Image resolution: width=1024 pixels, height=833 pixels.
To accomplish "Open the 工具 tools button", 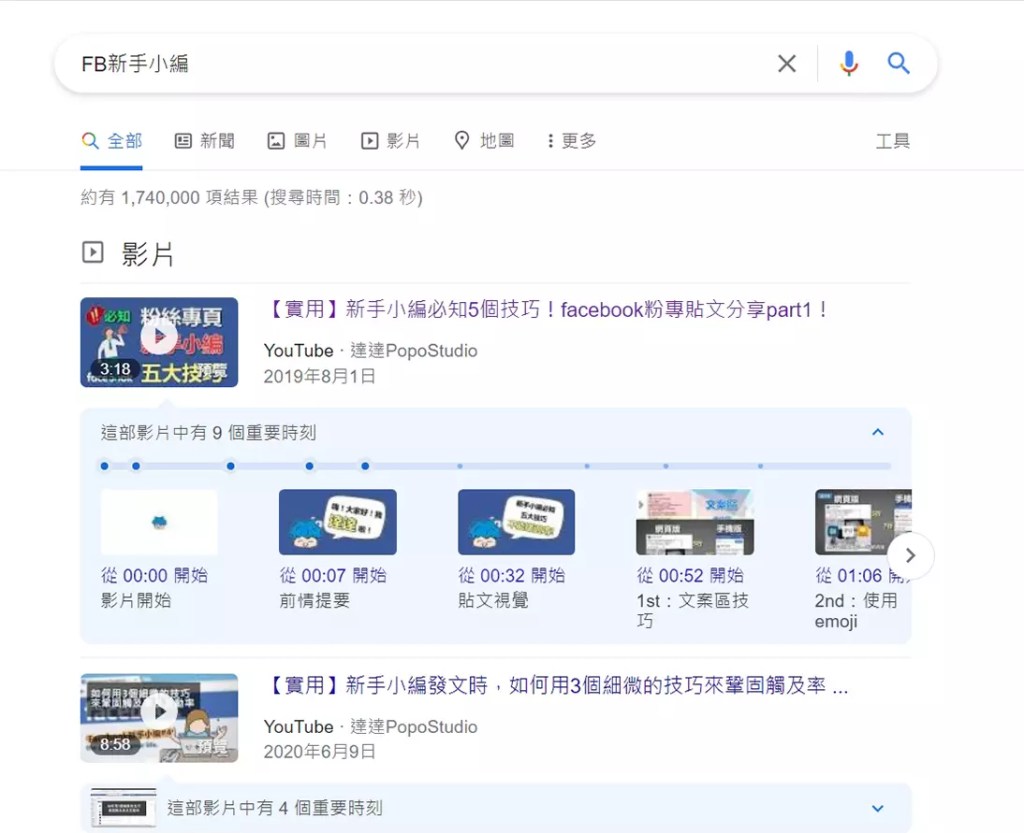I will (x=892, y=141).
